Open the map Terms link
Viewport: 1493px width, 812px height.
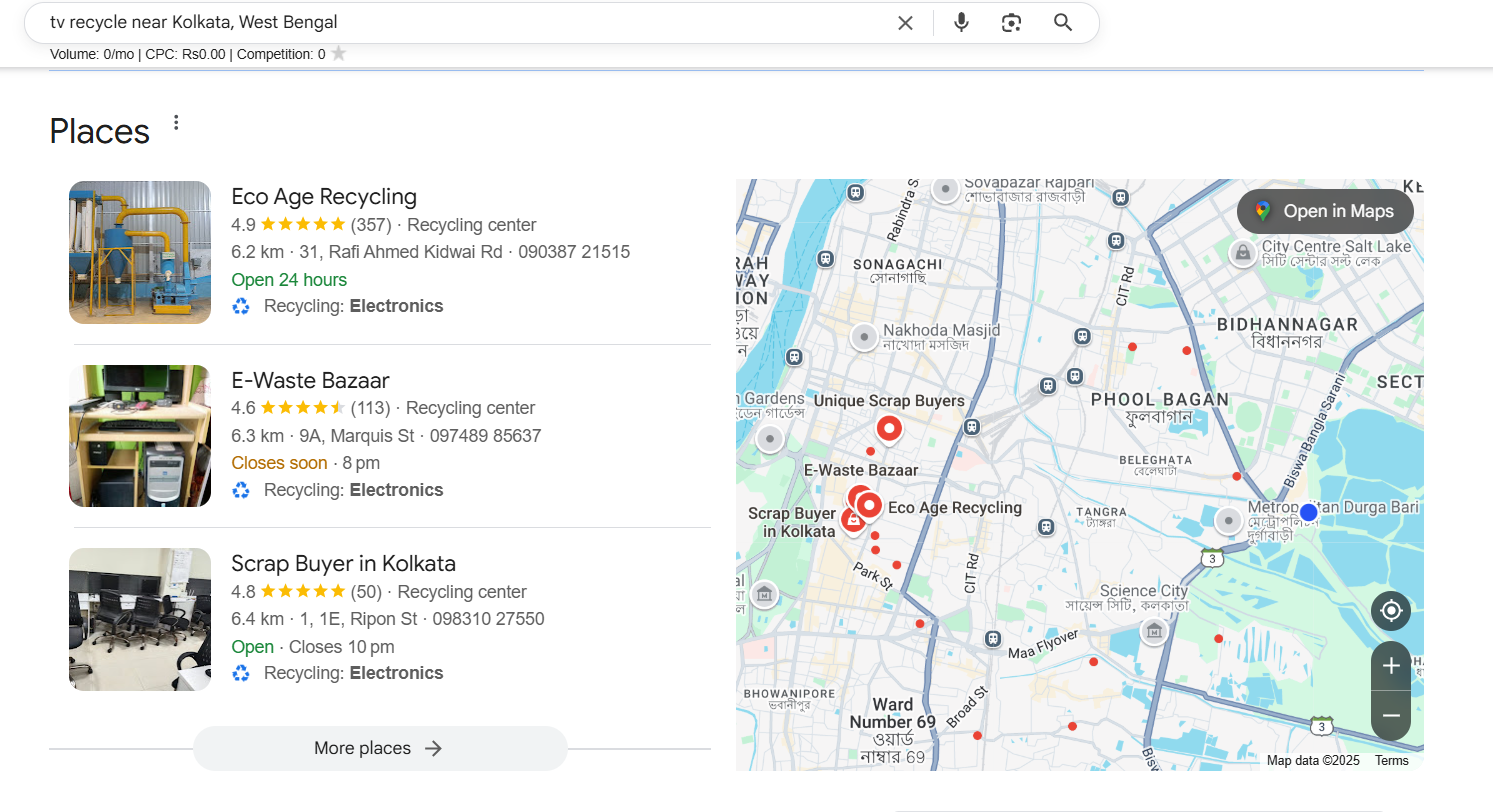1391,761
